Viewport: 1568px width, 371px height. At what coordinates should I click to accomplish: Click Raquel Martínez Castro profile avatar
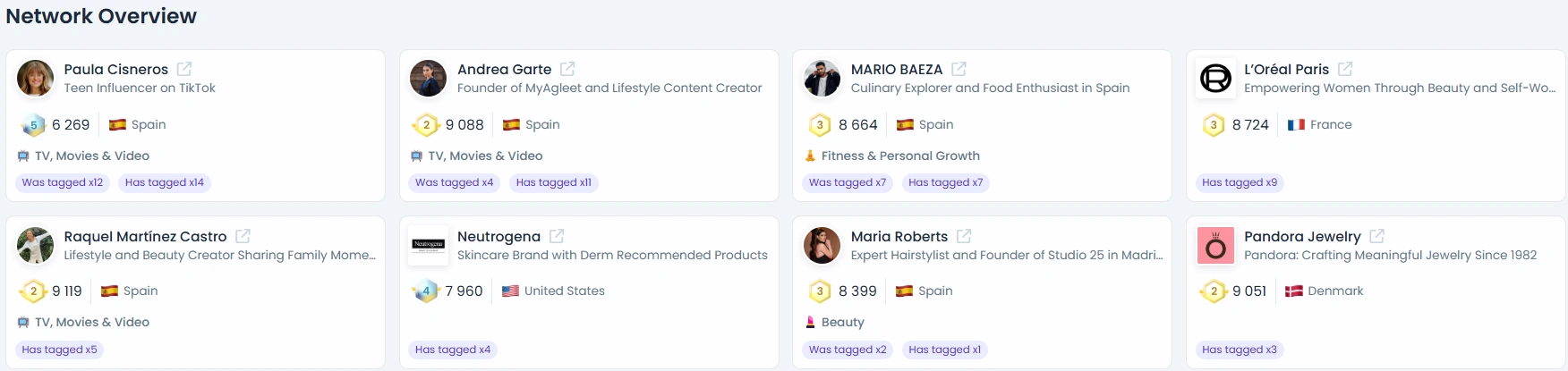tap(35, 246)
